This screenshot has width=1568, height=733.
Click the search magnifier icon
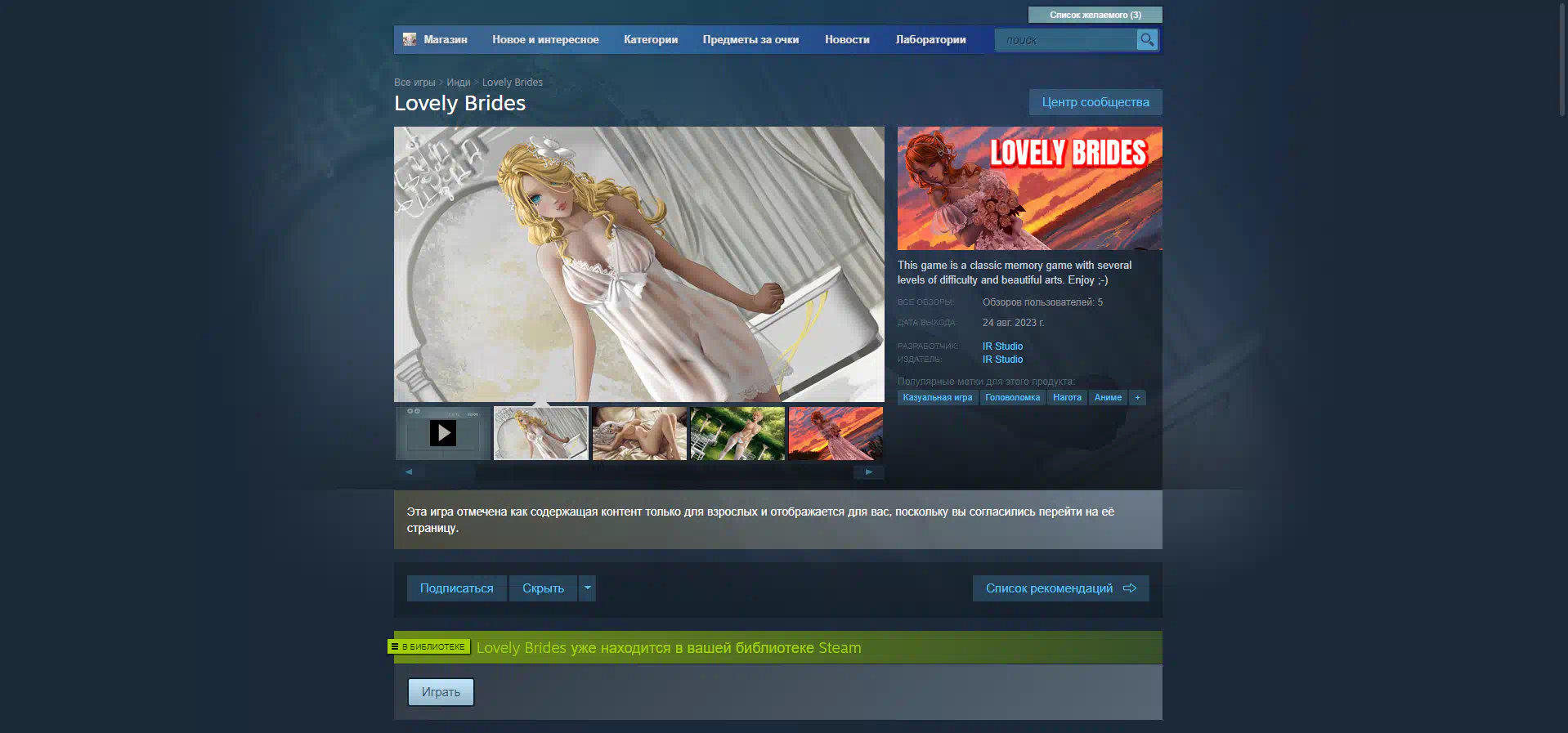click(x=1147, y=39)
